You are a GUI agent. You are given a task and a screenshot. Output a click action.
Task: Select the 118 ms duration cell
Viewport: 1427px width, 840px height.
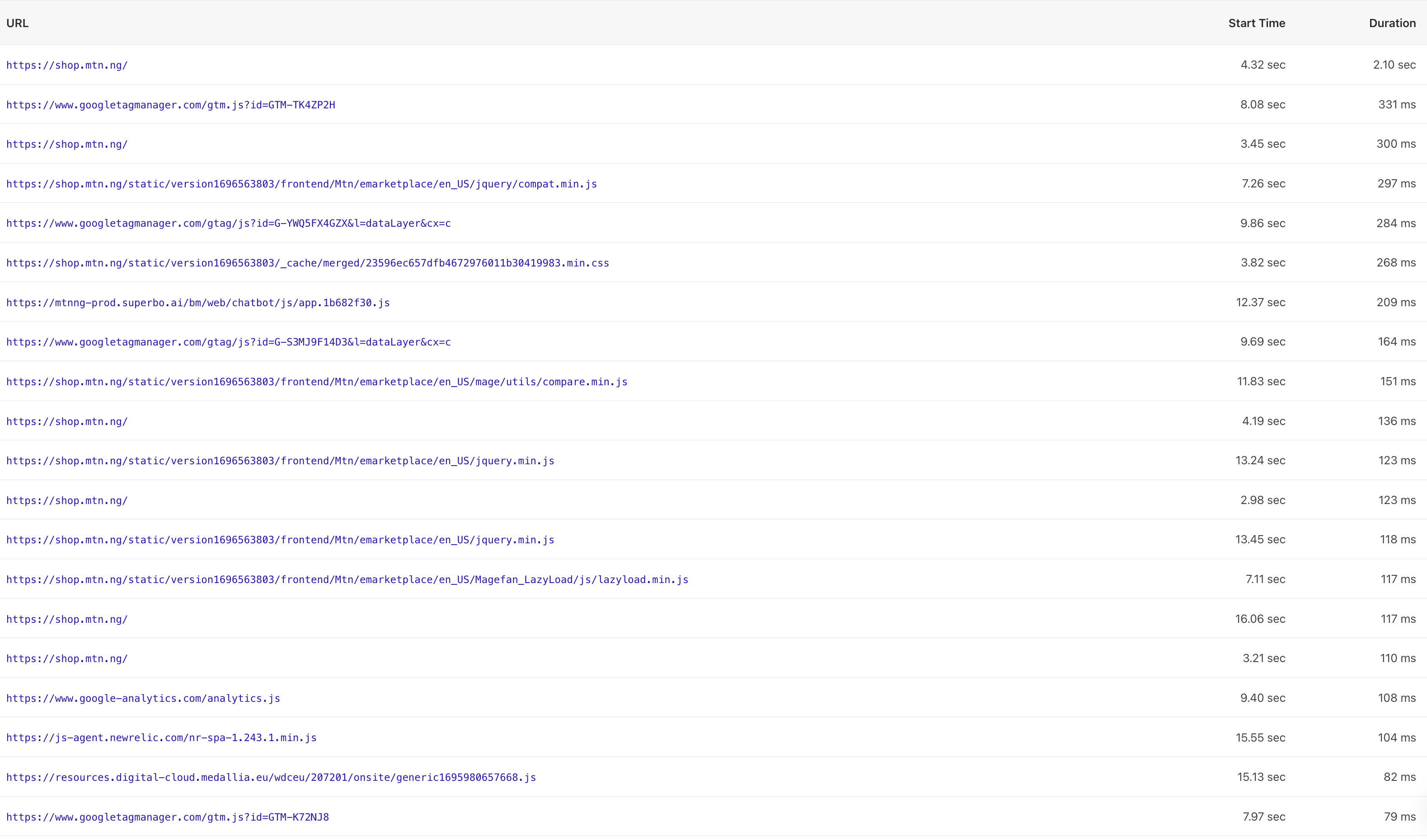pos(1398,539)
